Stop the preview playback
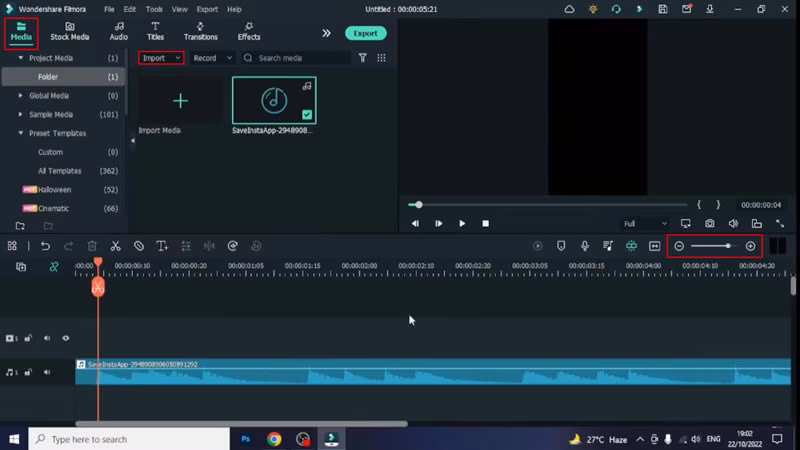800x450 pixels. coord(485,223)
